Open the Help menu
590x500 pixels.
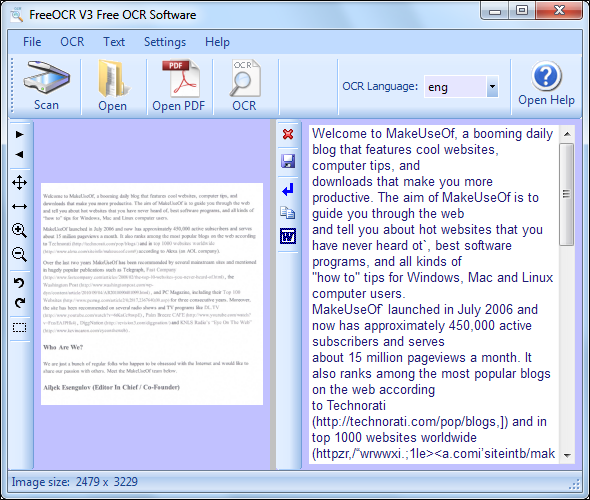point(217,42)
